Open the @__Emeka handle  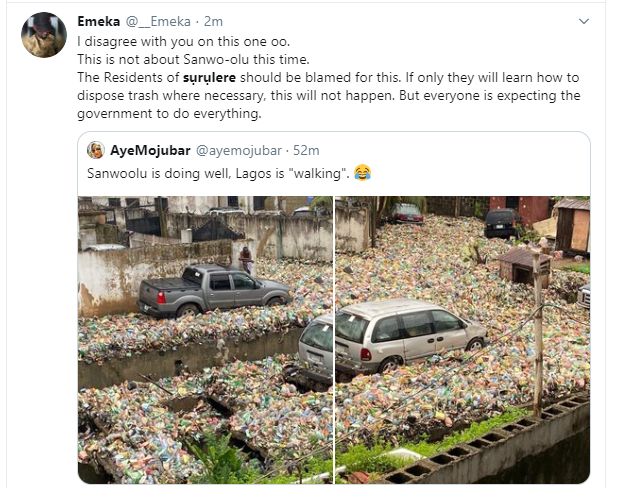[x=158, y=21]
